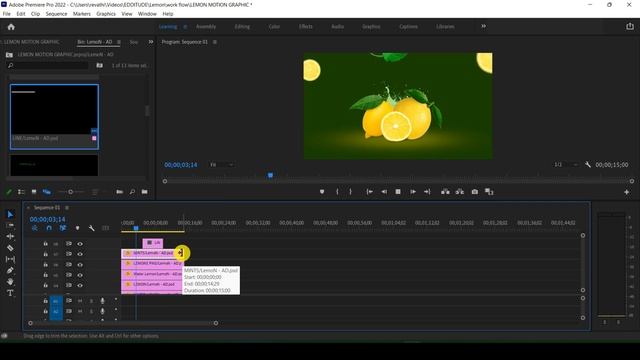Show hidden project panel tabs chevron
This screenshot has width=640, height=360.
[151, 42]
